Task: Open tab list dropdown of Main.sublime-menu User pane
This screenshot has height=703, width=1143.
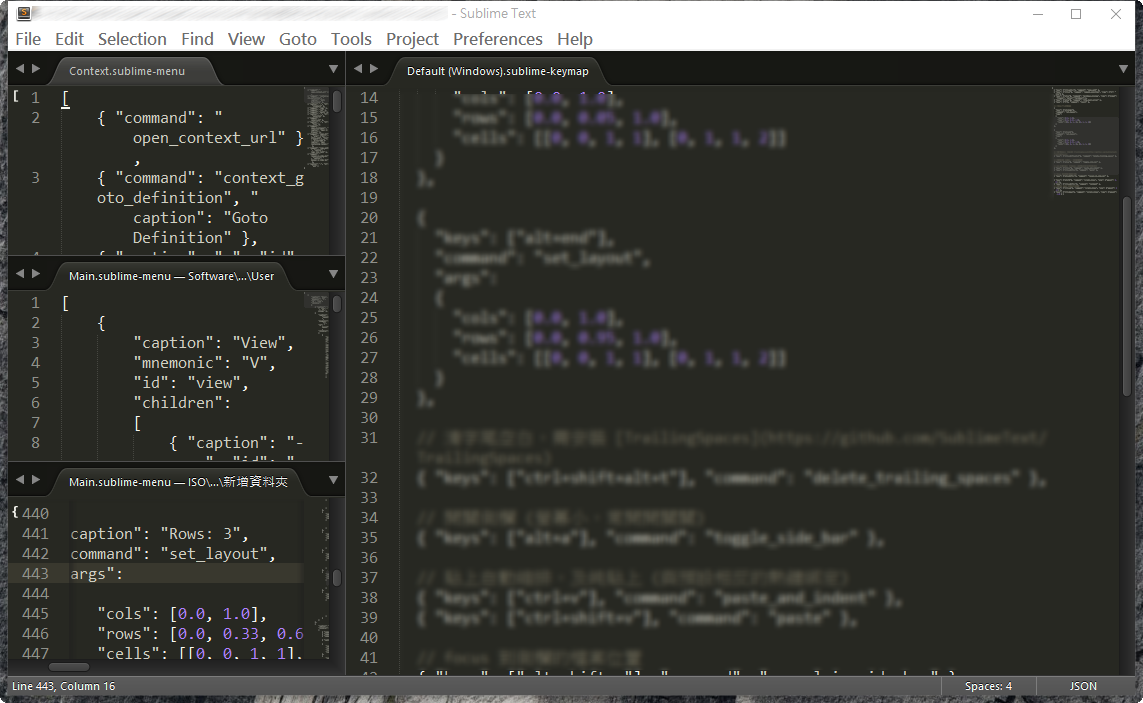Action: pos(333,274)
